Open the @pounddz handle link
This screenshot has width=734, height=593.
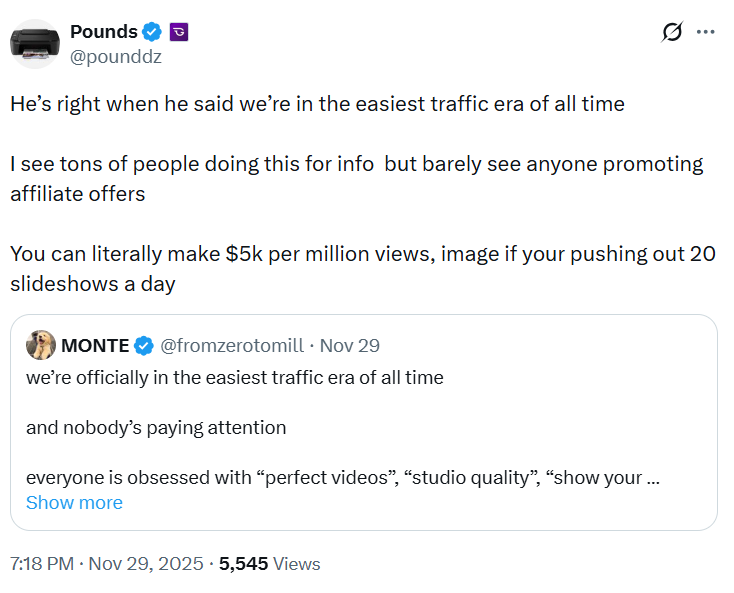(116, 57)
